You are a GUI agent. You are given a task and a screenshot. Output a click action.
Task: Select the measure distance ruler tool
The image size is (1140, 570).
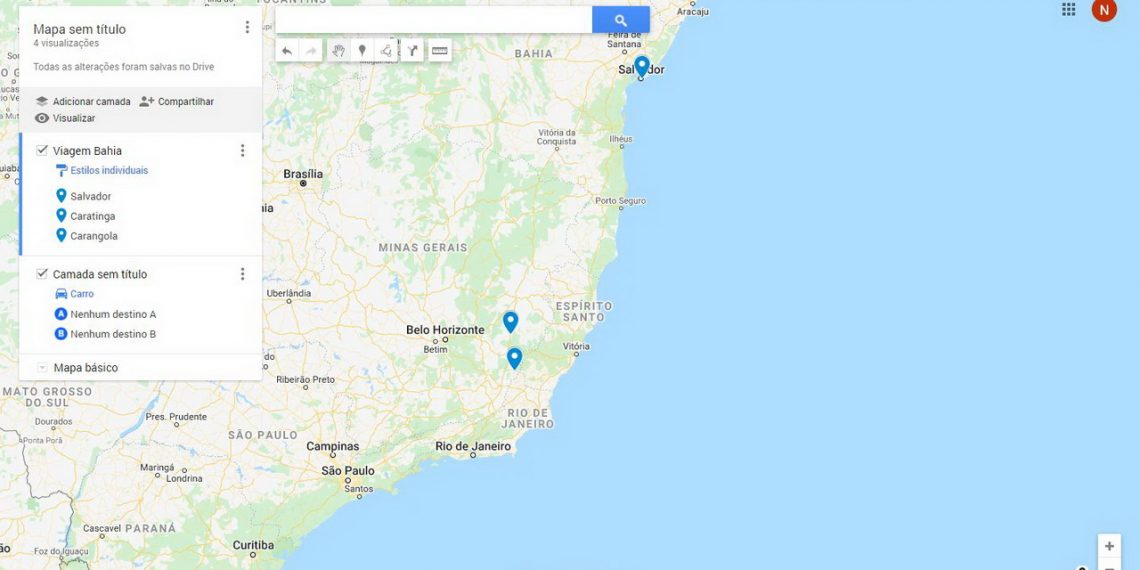point(439,50)
